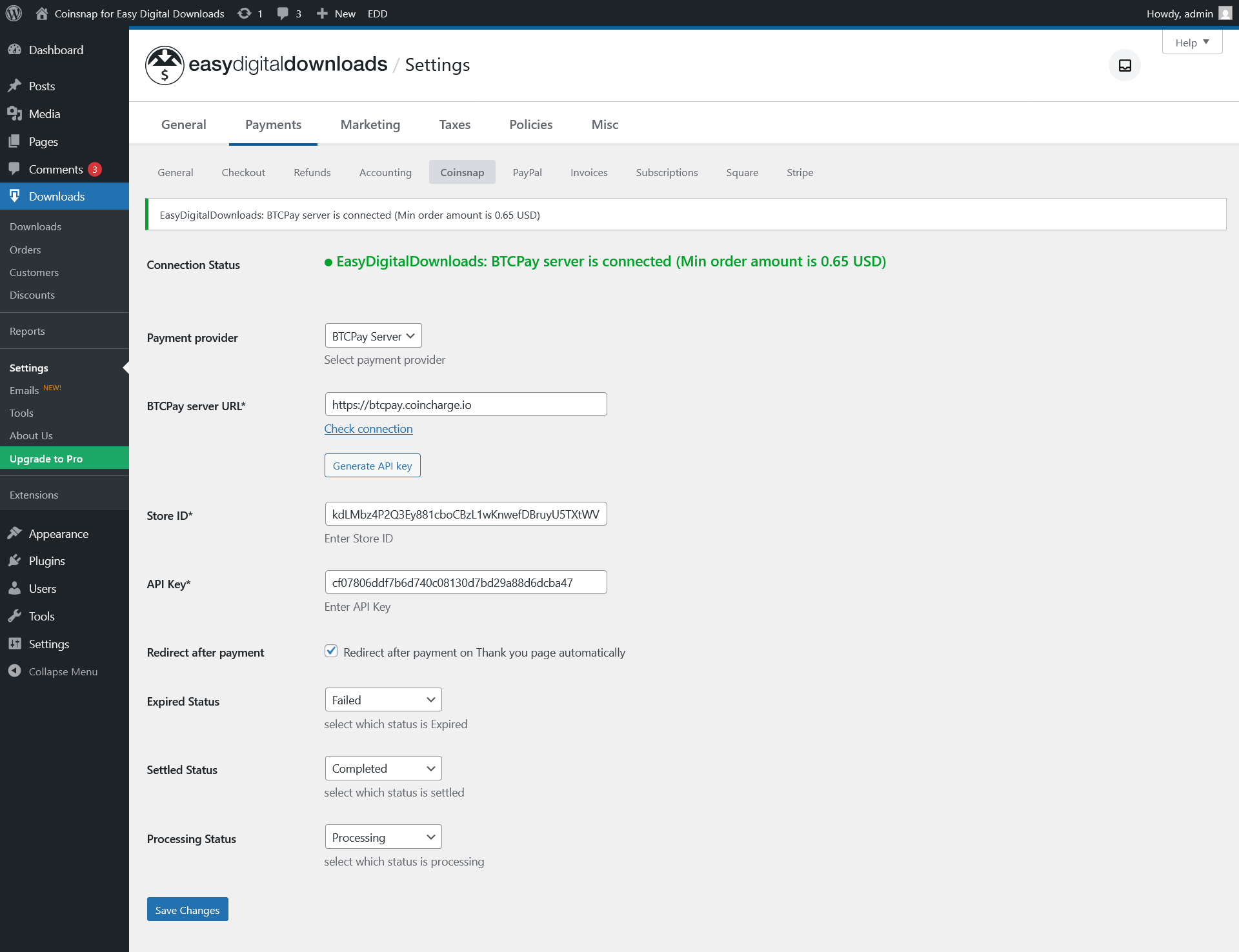Click the Plugins plug icon

15,560
